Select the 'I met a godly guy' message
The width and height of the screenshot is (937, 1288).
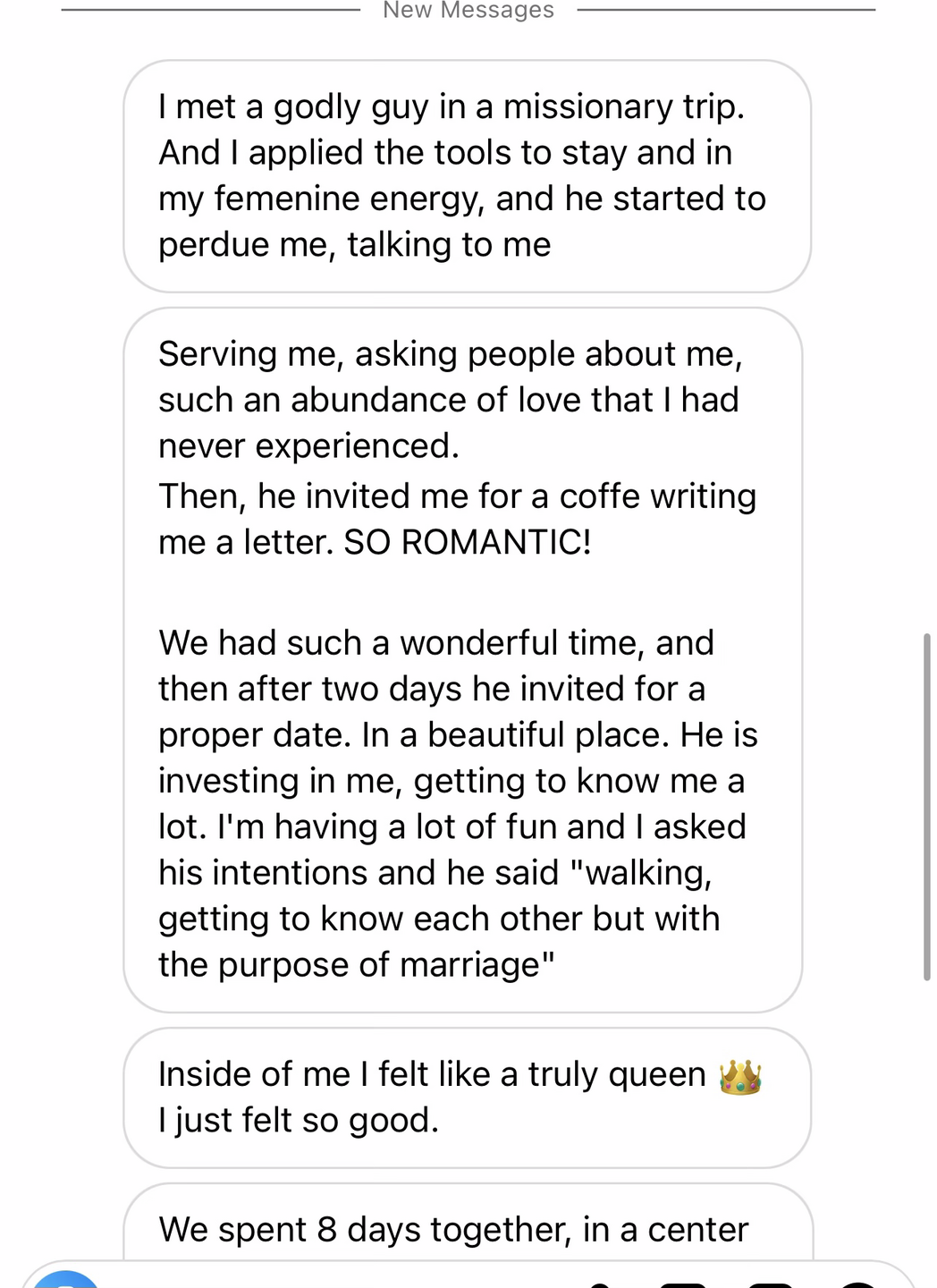coord(452,107)
